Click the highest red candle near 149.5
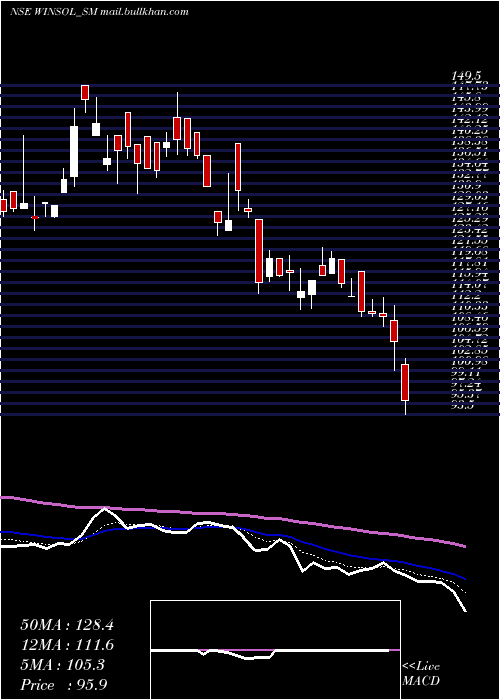 (x=85, y=92)
